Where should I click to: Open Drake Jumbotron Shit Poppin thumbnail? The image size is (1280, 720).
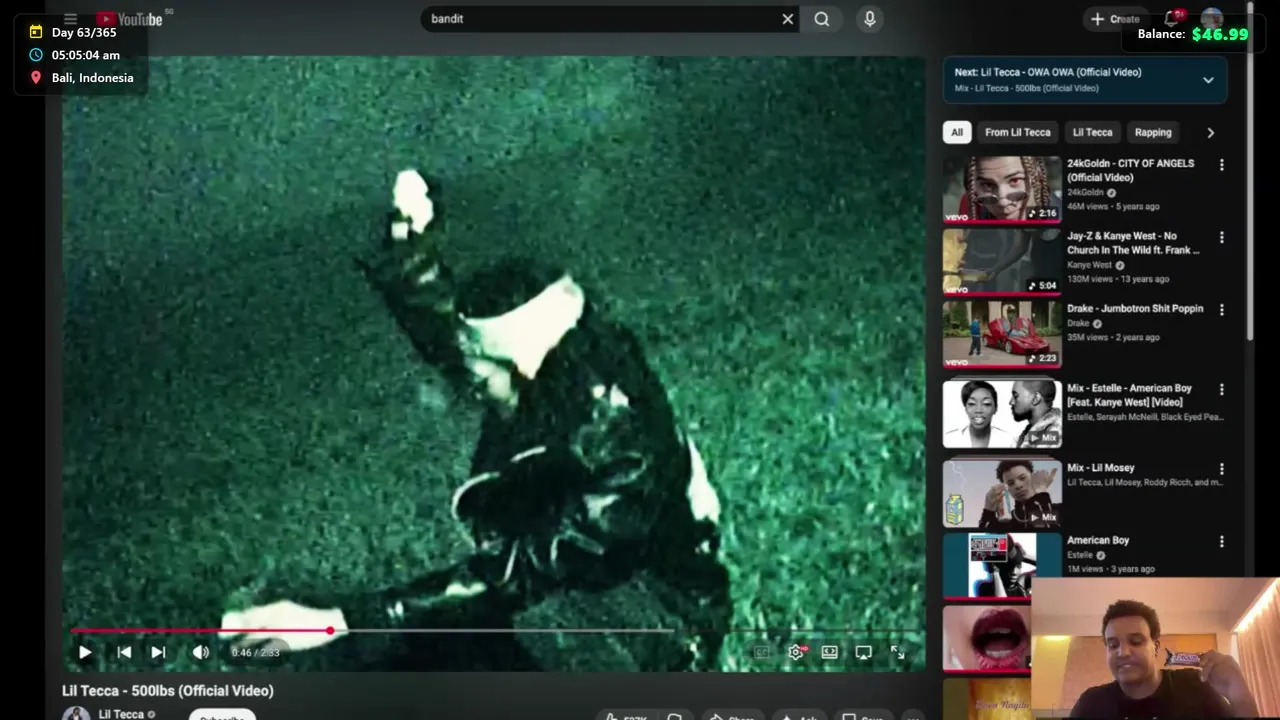(1002, 334)
